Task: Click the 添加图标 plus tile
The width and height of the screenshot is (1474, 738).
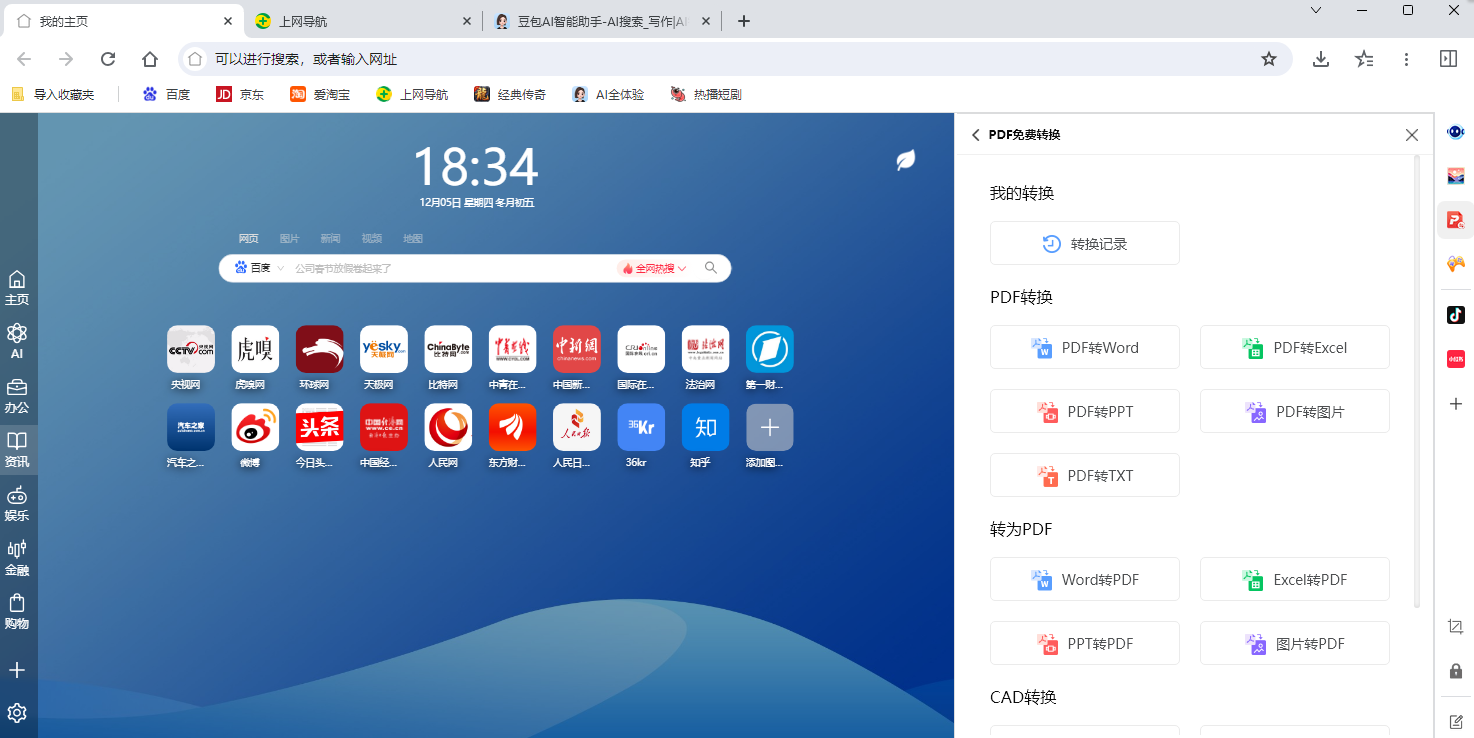Action: (770, 427)
